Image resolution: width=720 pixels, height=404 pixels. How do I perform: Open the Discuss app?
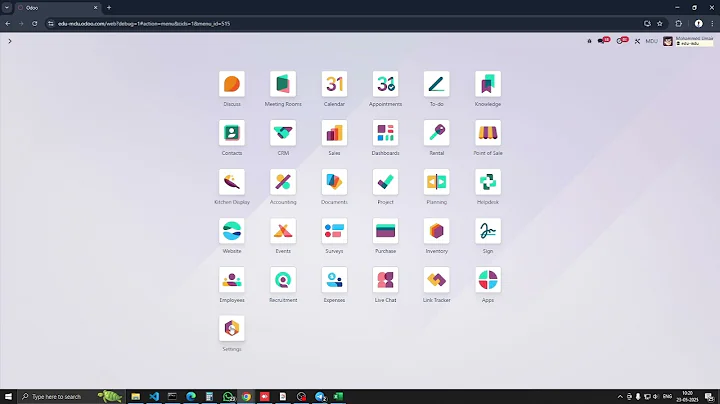tap(232, 84)
